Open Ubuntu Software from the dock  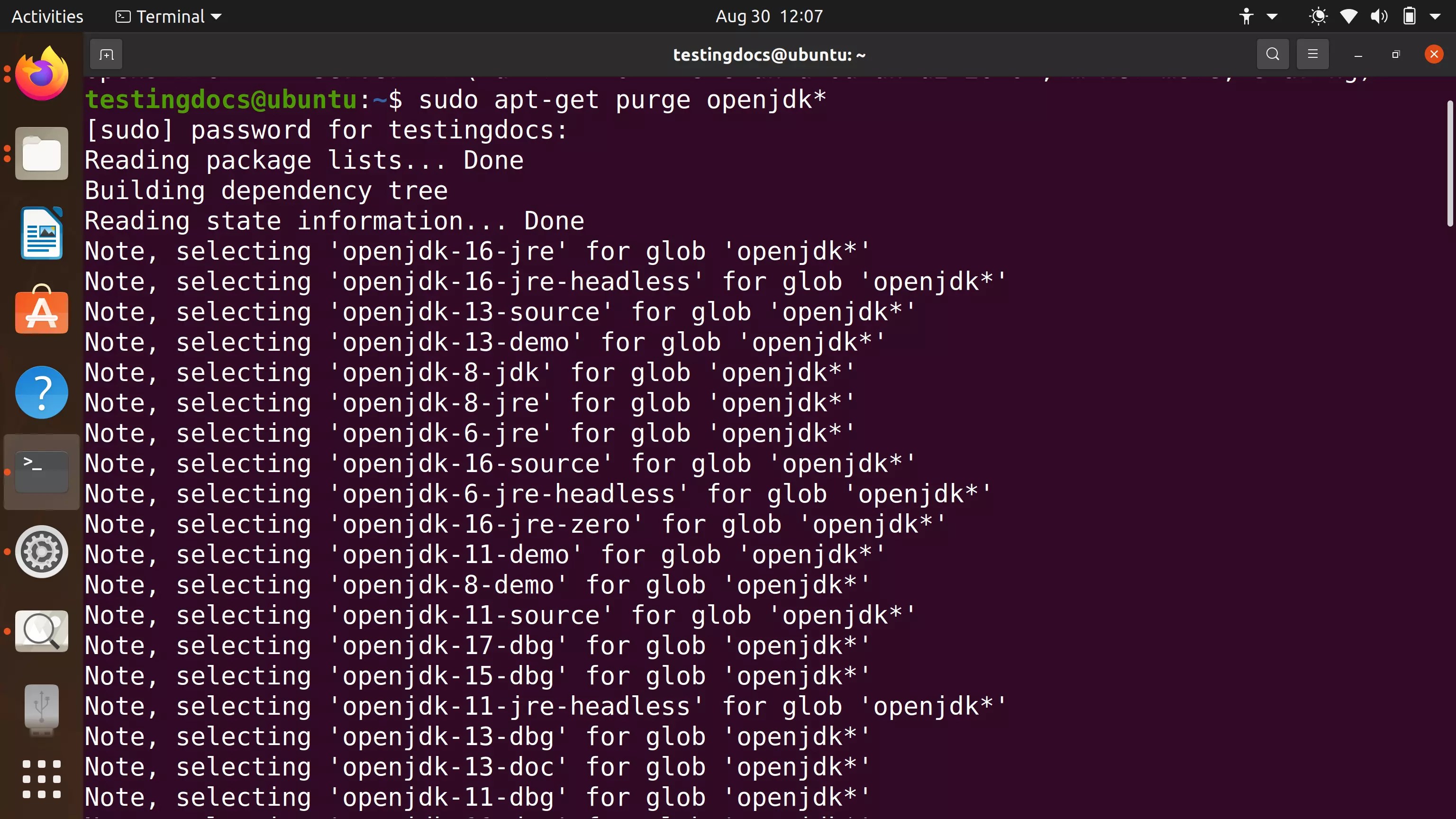coord(41,311)
